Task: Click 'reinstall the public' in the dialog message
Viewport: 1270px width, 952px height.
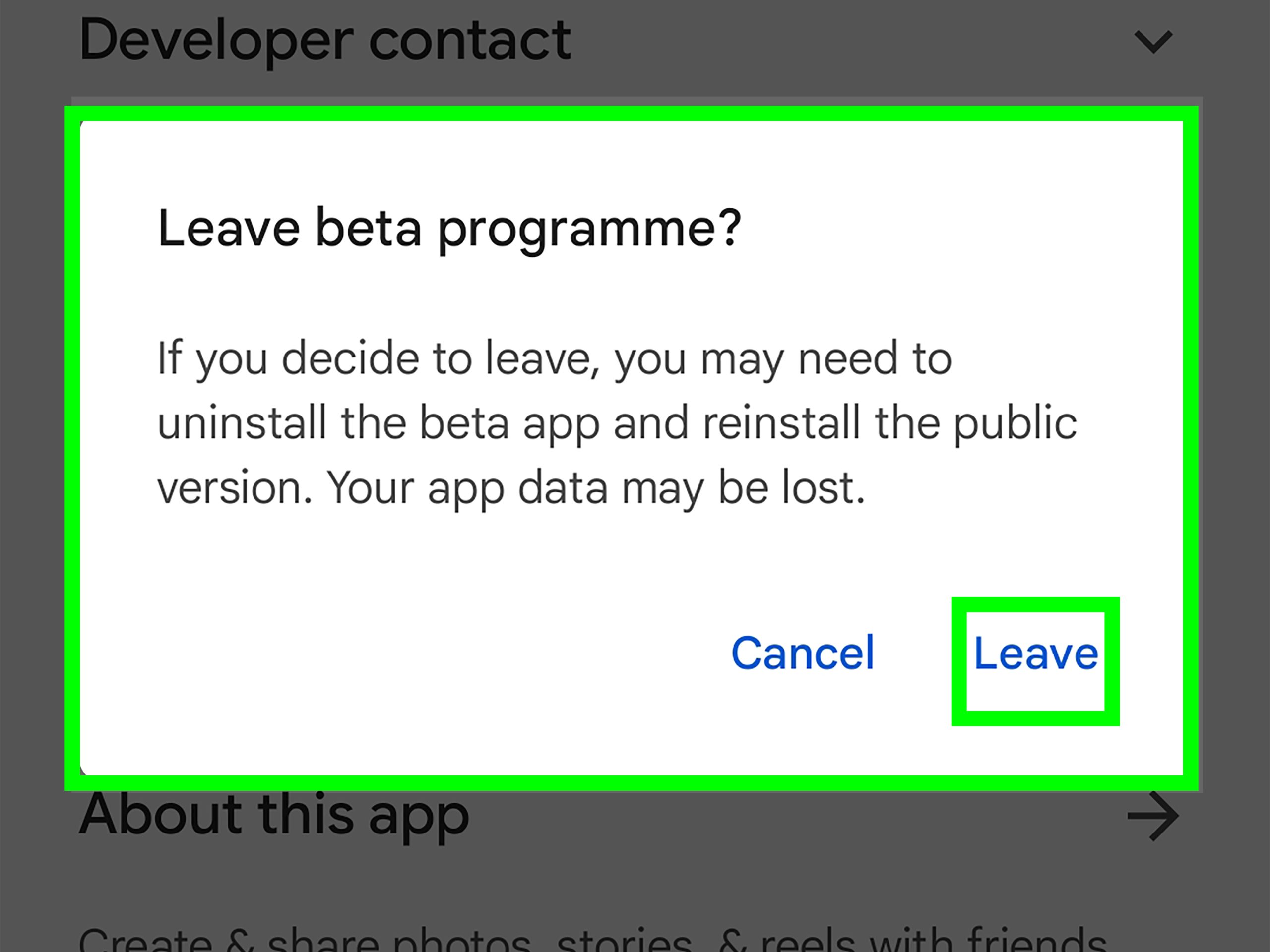Action: (x=889, y=423)
